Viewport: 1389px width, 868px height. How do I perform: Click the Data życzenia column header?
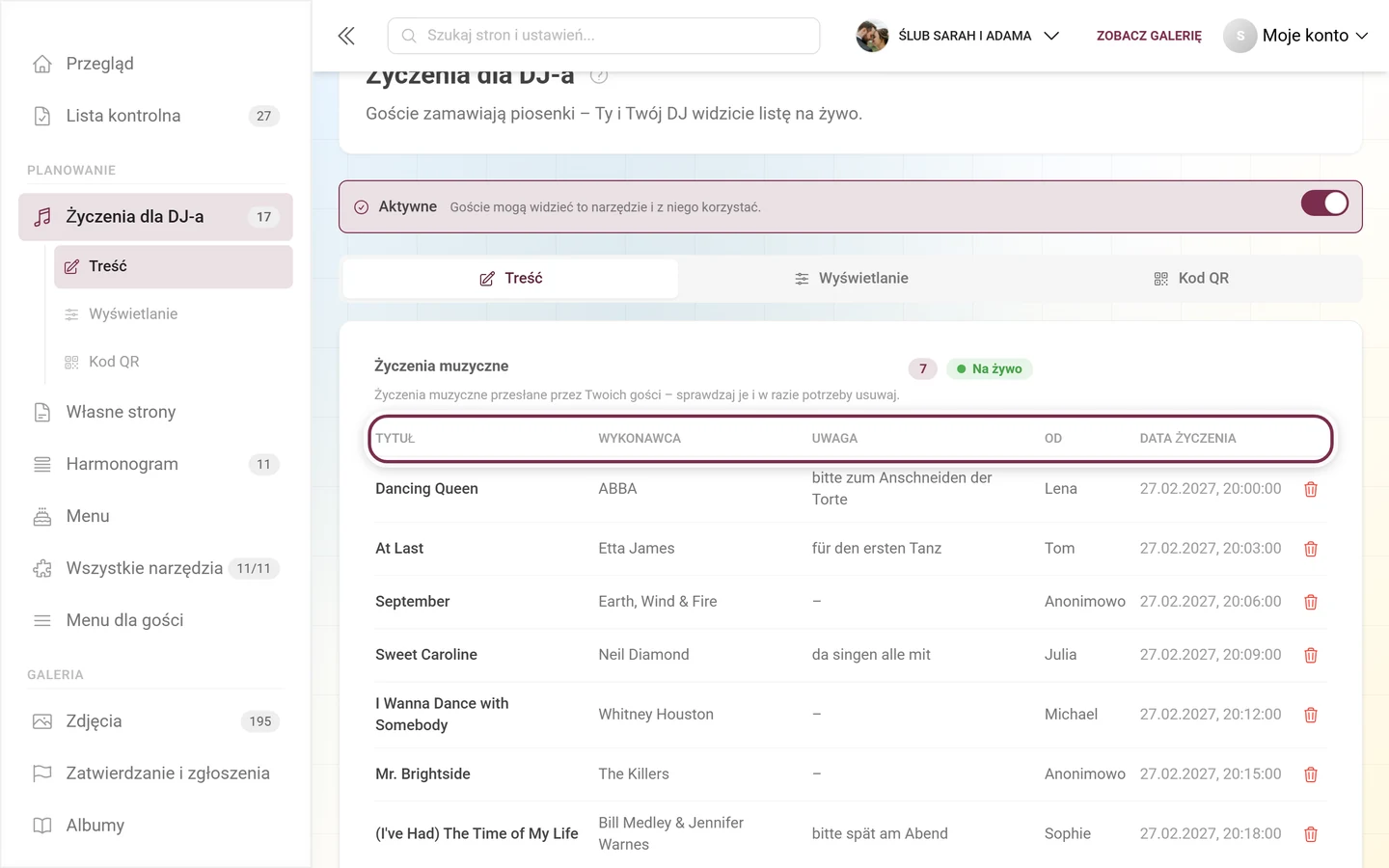[x=1187, y=438]
